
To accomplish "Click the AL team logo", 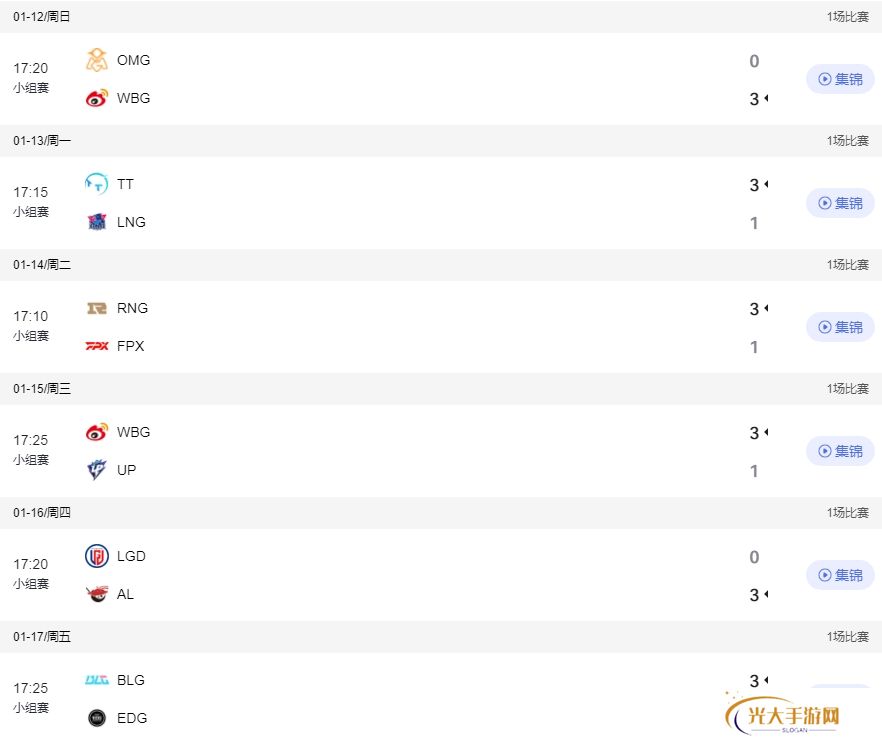I will coord(97,594).
